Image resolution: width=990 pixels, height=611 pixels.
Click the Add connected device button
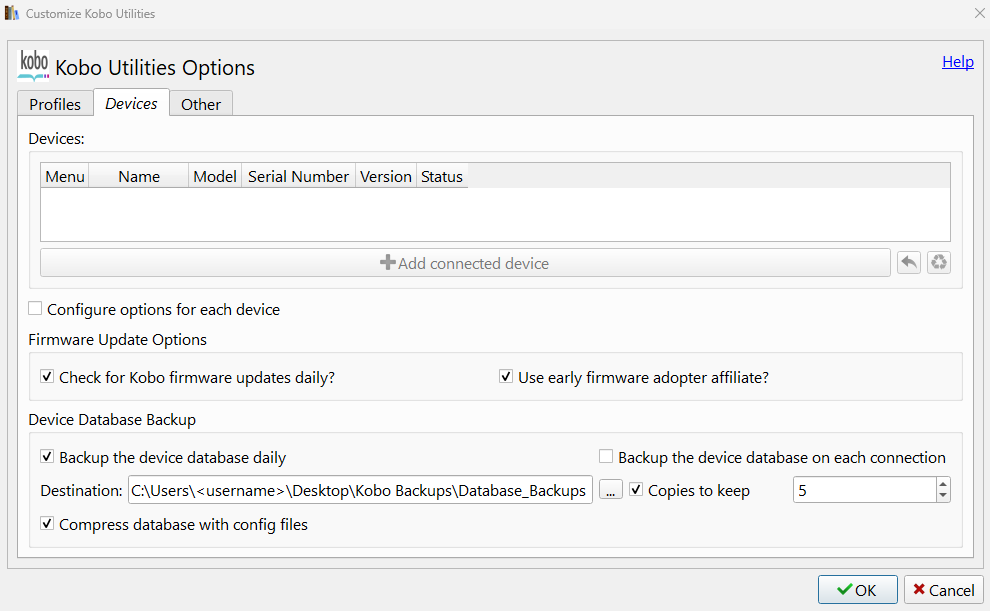[x=465, y=263]
